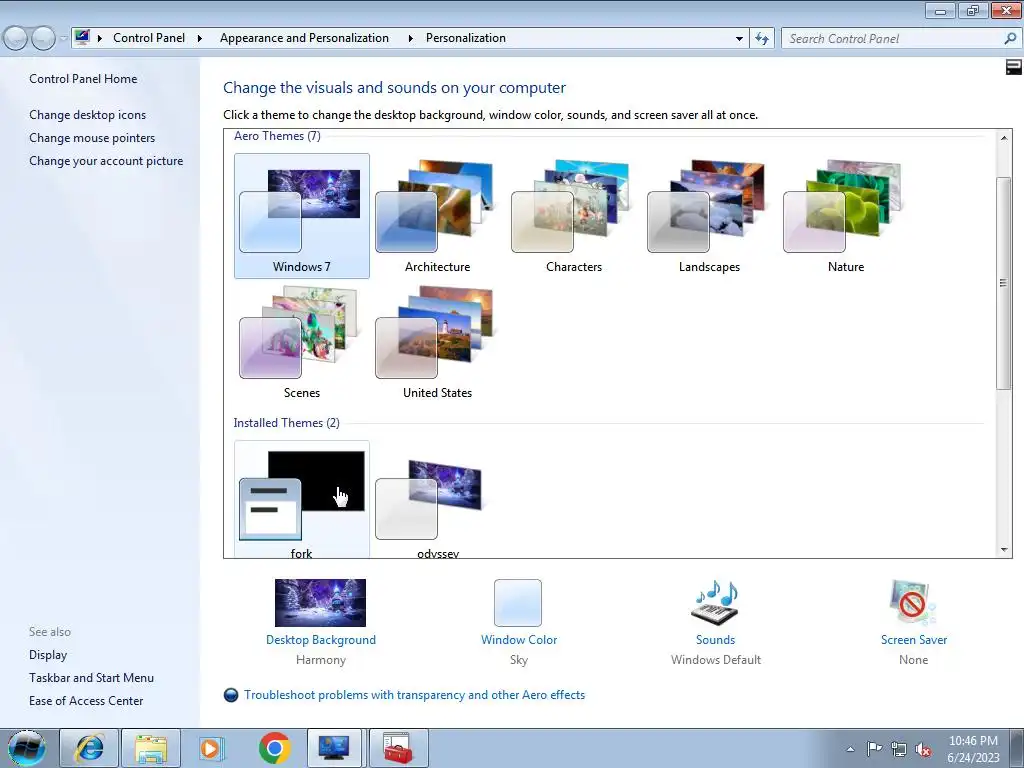The height and width of the screenshot is (768, 1024).
Task: Choose the United States theme
Action: point(437,342)
